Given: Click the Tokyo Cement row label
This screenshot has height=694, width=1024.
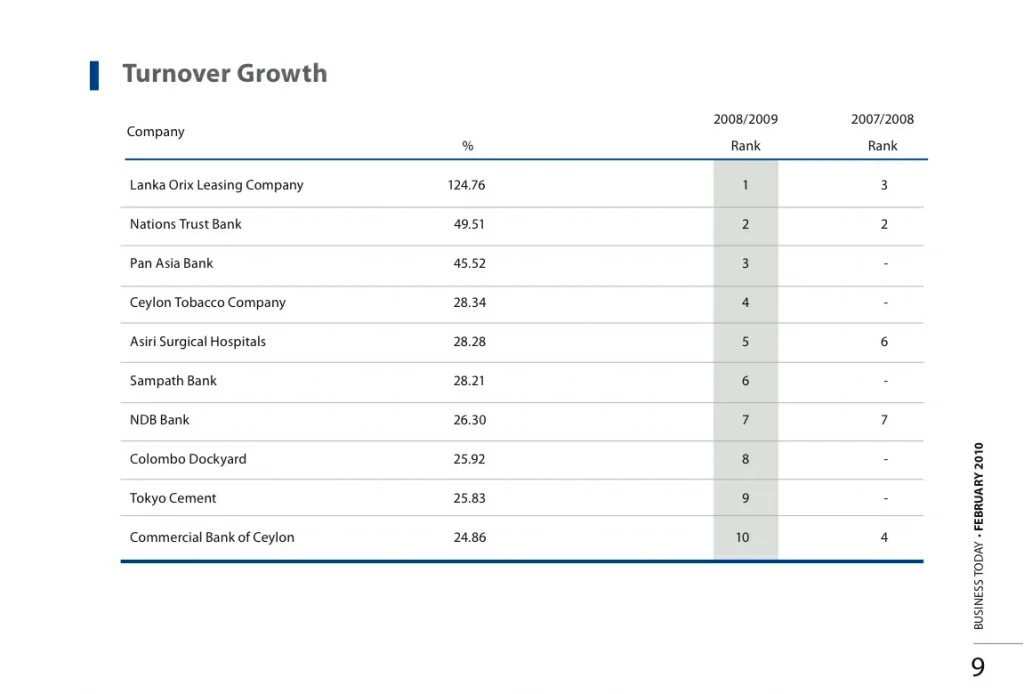Looking at the screenshot, I should [x=173, y=498].
